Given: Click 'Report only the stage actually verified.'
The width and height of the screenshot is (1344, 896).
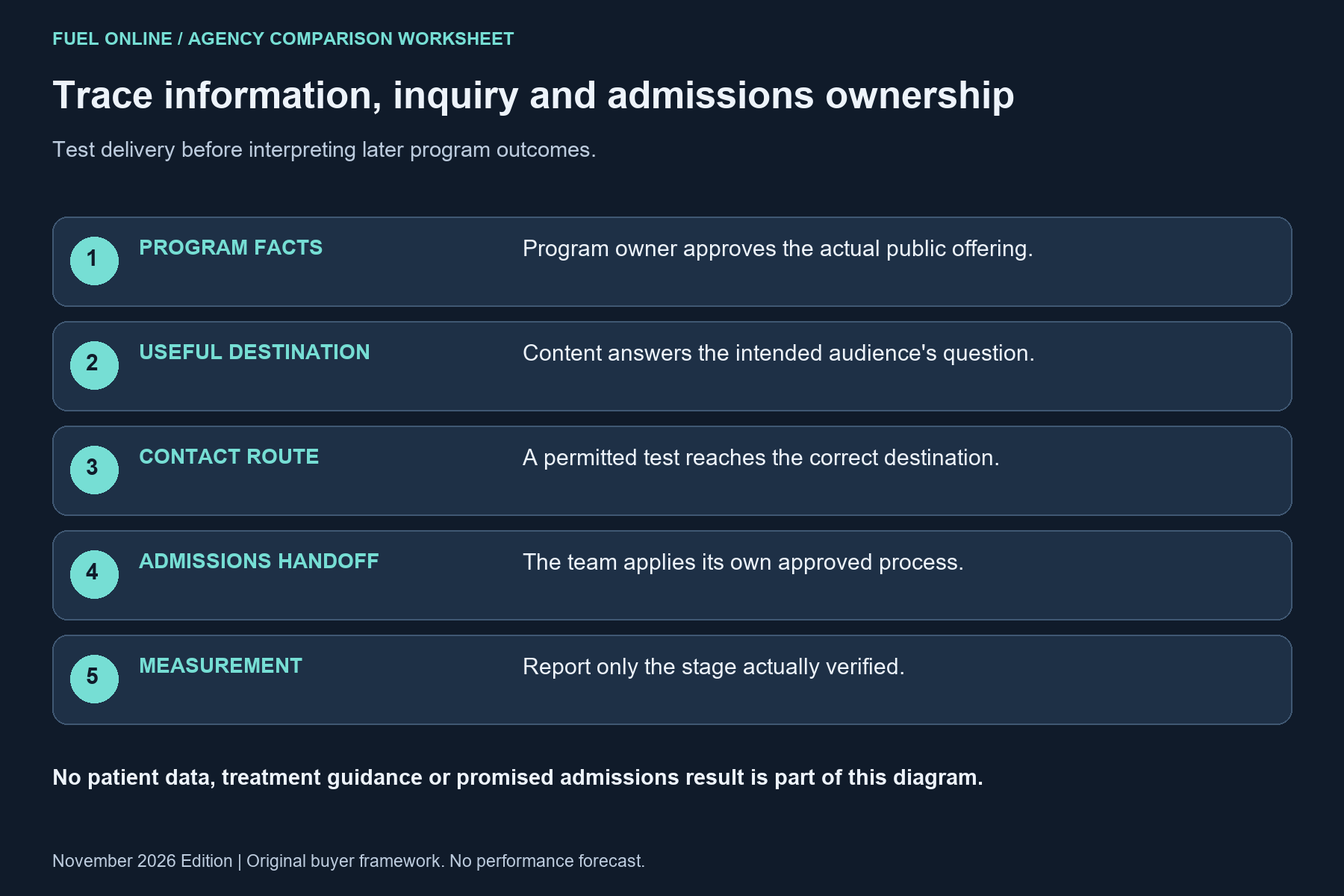Looking at the screenshot, I should click(714, 667).
